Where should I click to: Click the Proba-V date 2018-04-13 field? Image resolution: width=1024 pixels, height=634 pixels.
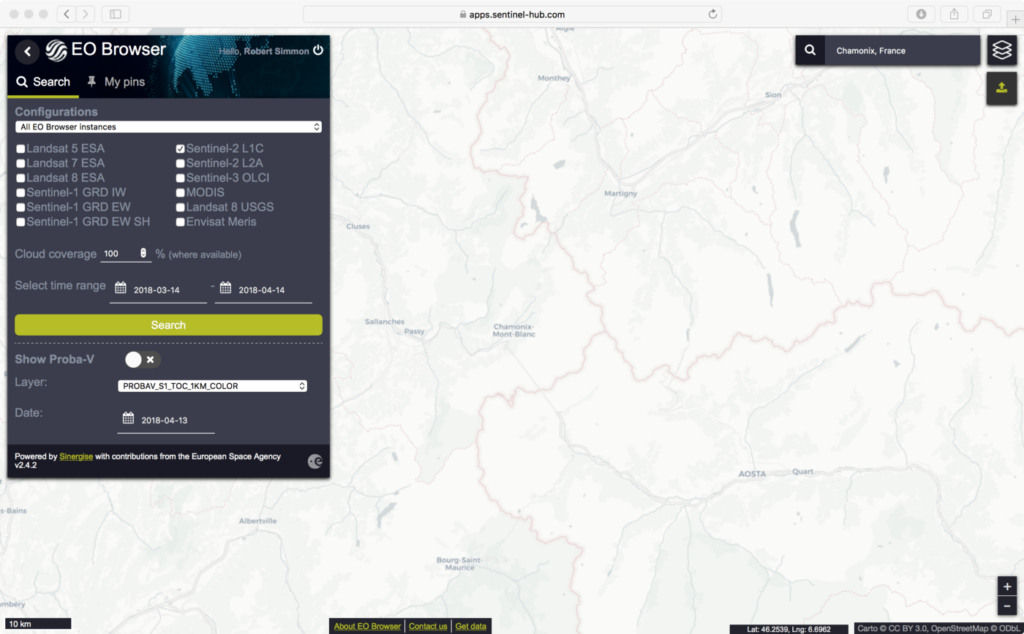166,420
